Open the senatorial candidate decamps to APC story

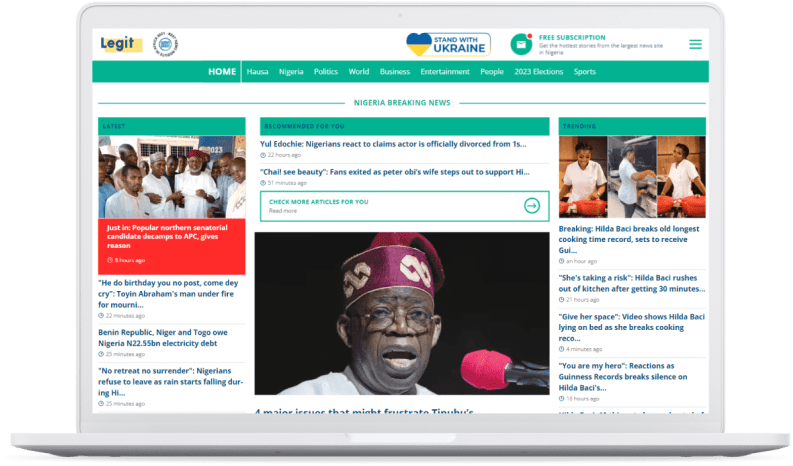(167, 236)
